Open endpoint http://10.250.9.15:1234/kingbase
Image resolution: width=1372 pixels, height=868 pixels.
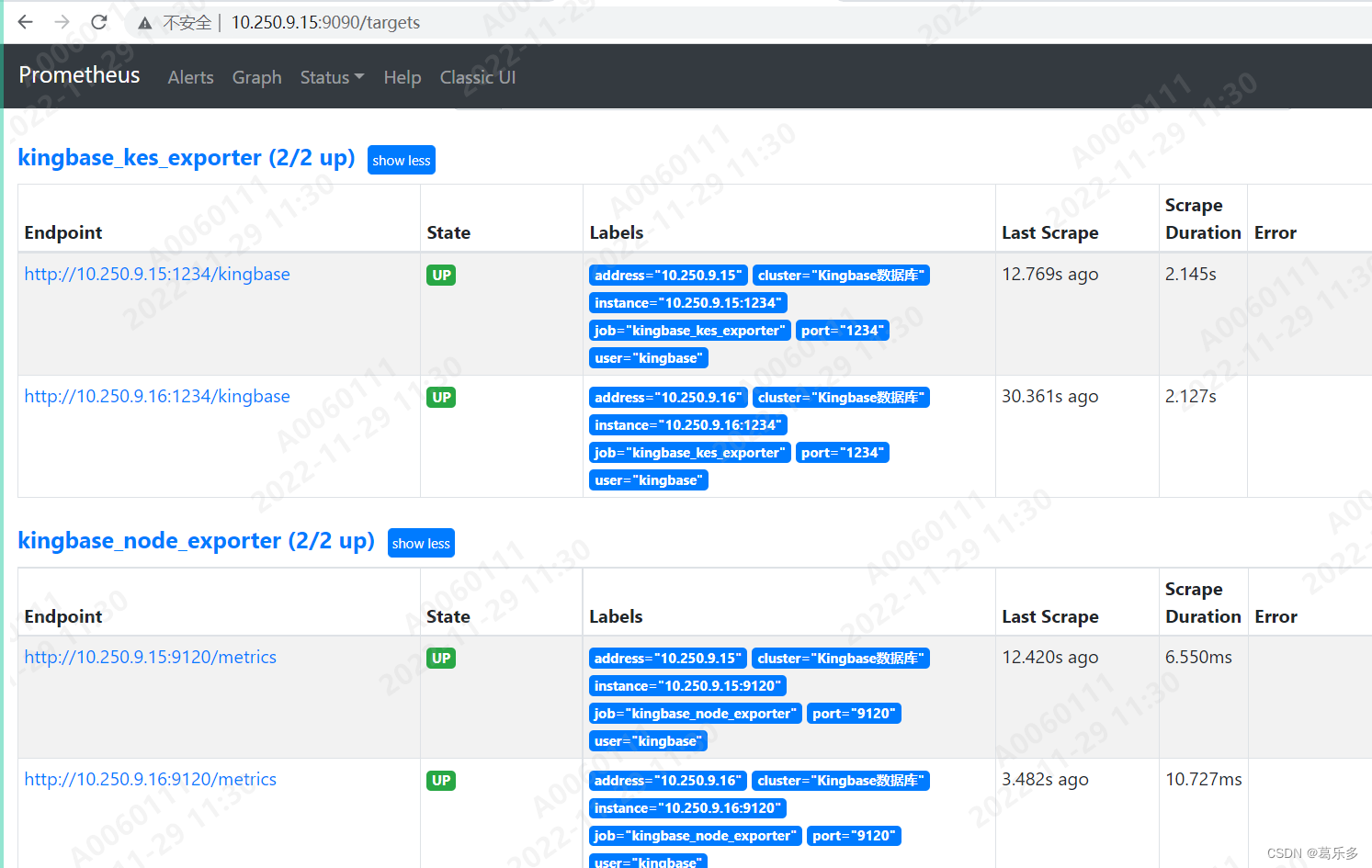point(157,274)
